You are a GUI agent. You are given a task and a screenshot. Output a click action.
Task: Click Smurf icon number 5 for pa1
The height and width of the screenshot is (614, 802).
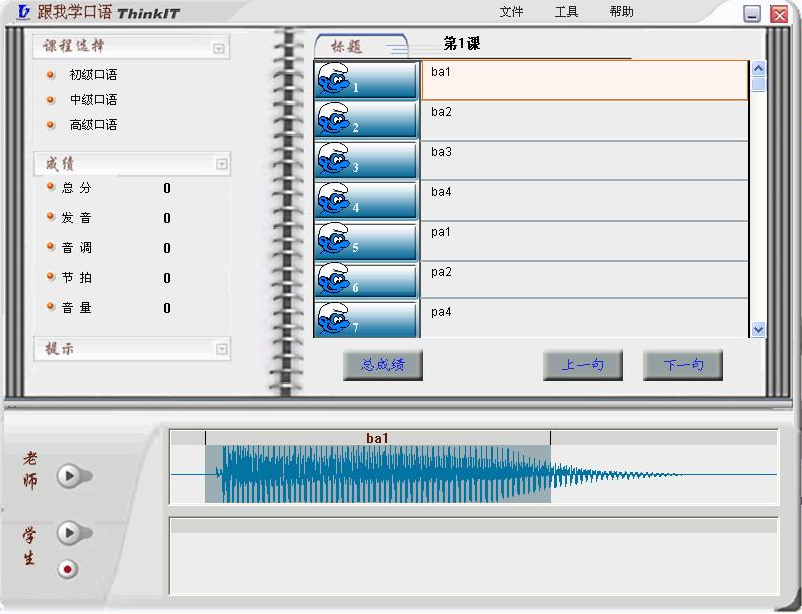pos(366,240)
